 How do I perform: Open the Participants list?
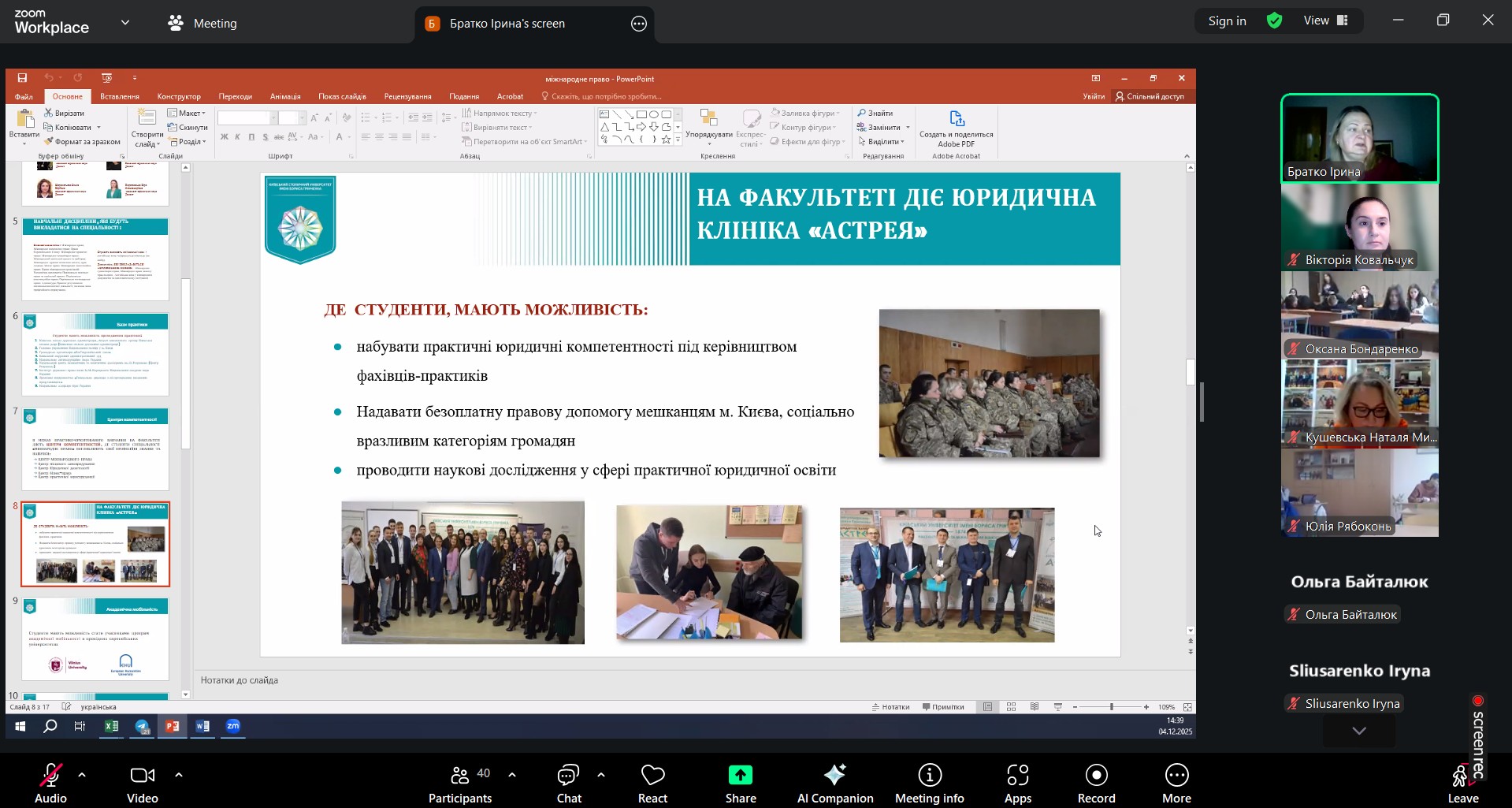460,784
